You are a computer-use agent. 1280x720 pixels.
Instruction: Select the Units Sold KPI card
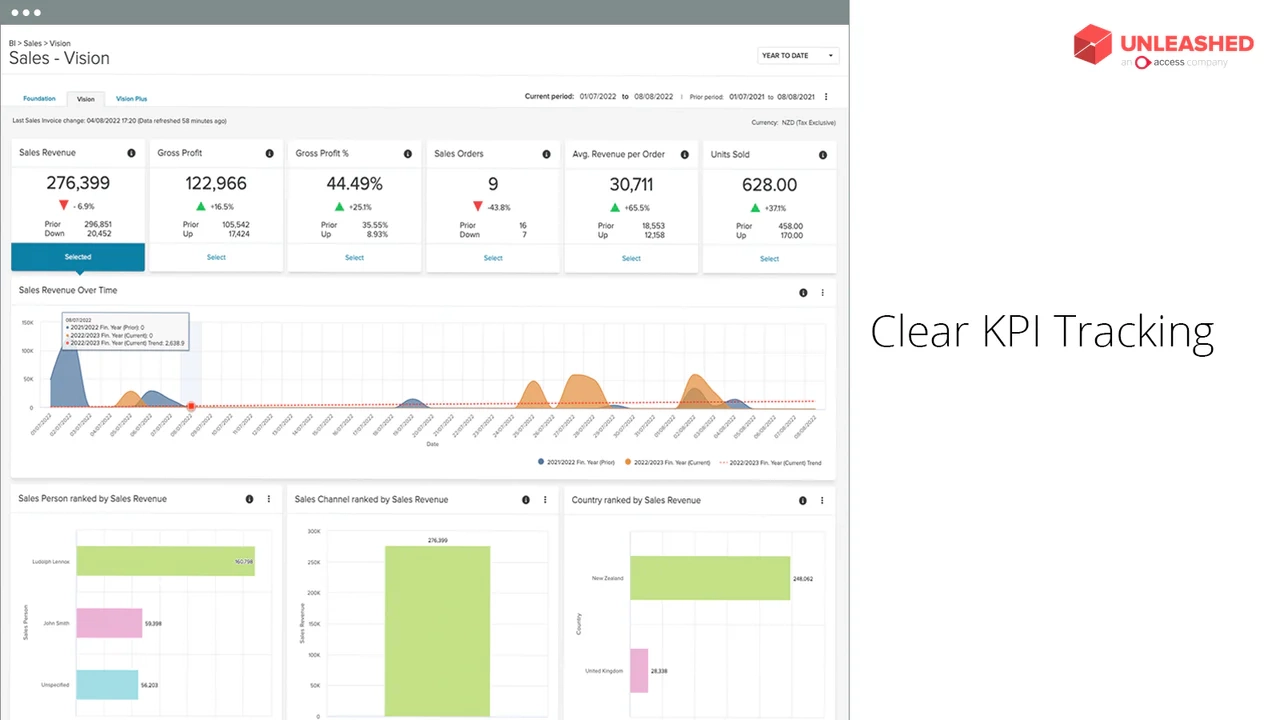(x=769, y=259)
